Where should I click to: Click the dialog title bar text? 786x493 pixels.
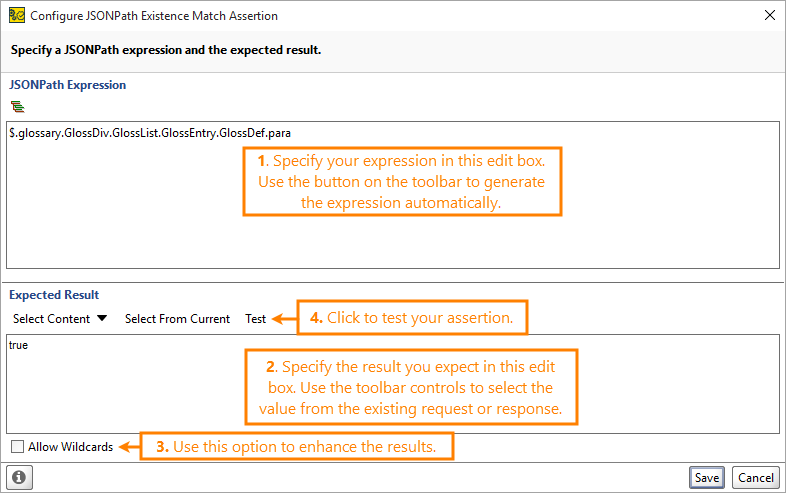(154, 16)
